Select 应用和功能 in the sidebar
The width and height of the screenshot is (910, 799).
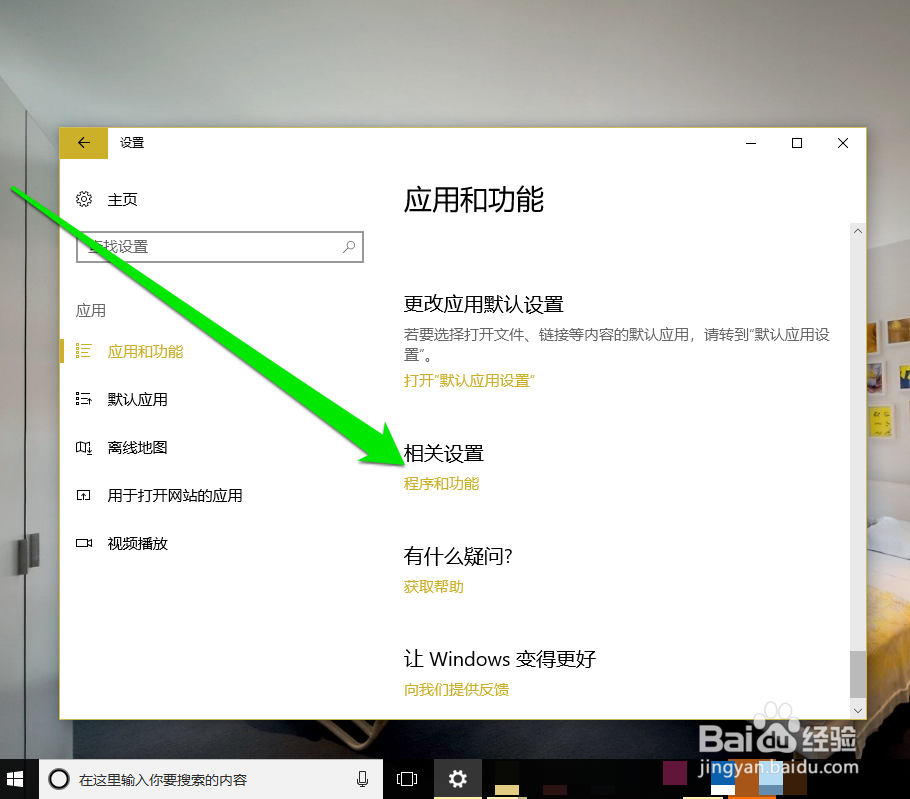click(145, 351)
